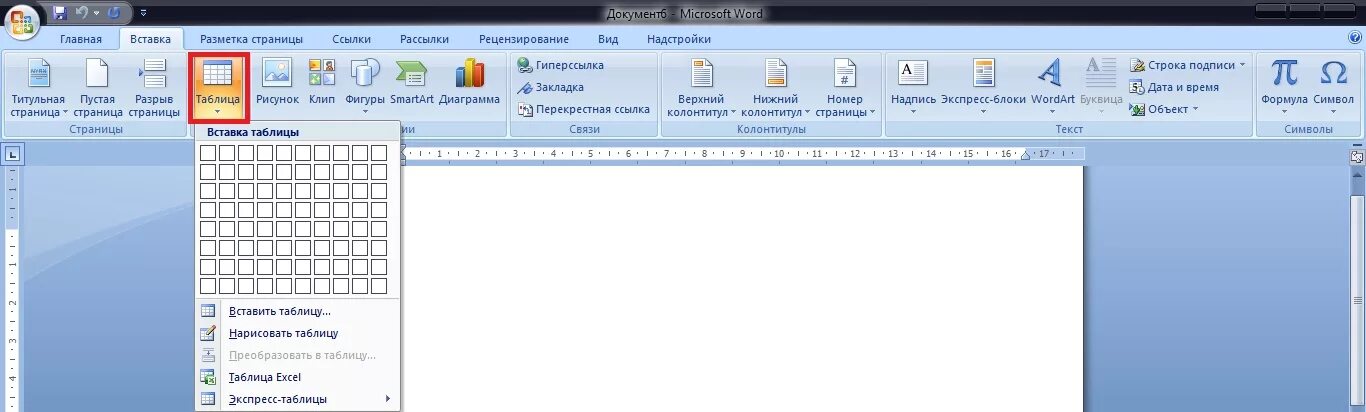Insert a Титульная страница cover page
Screen dimensions: 1366x412
click(x=38, y=88)
